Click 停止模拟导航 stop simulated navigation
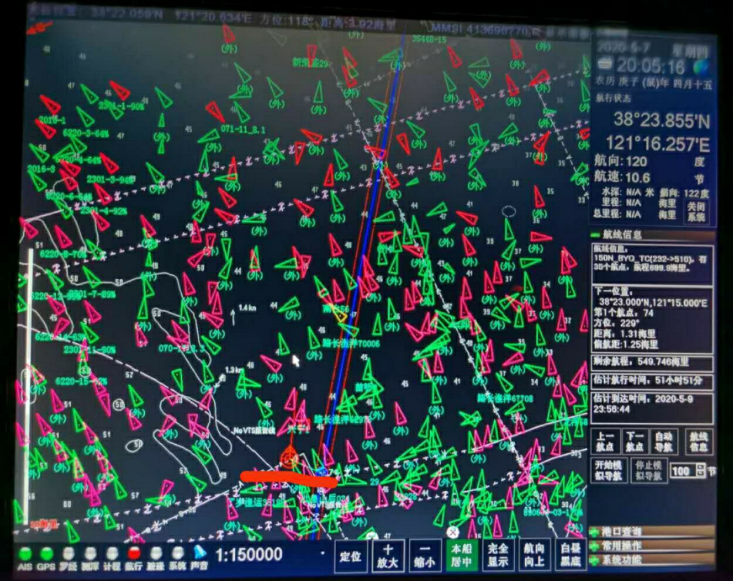Screen dimensions: 733x581 point(649,471)
